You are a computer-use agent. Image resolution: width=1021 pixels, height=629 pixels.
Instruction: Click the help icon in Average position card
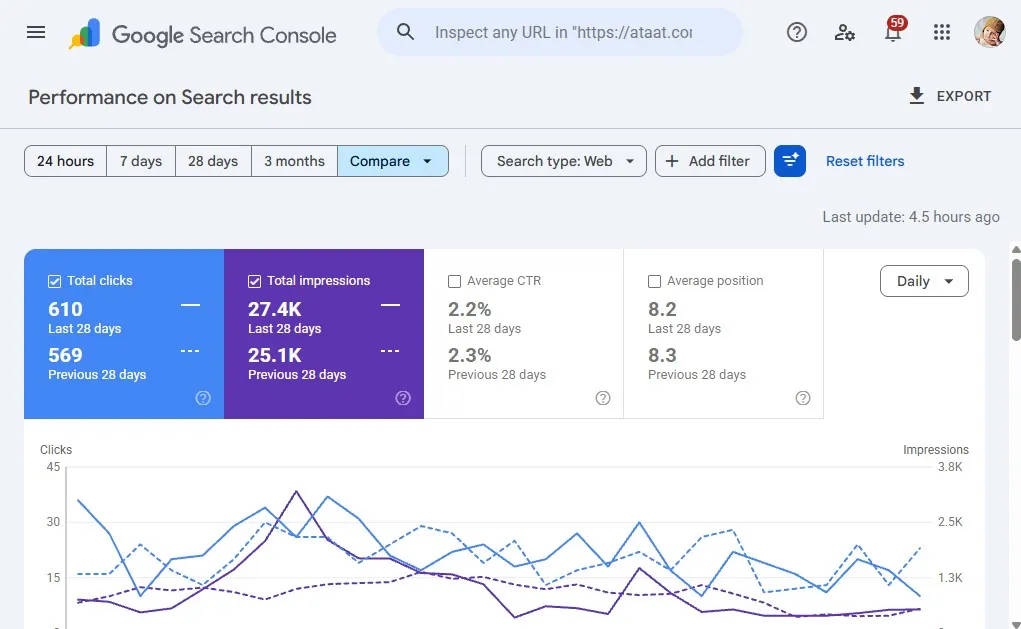click(803, 398)
